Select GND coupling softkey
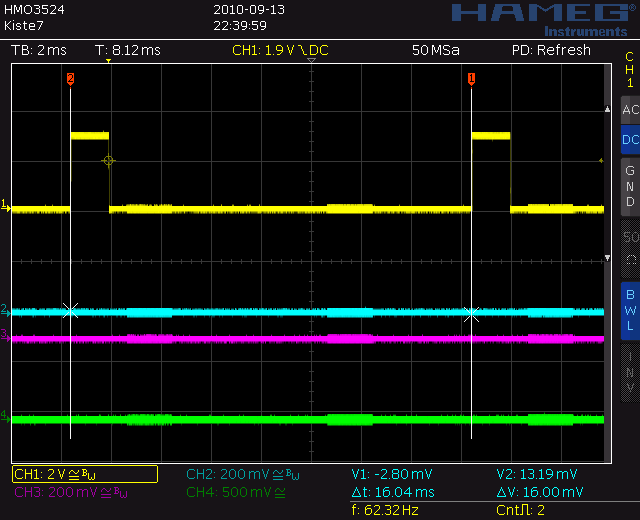Viewport: 640px width, 520px height. click(630, 186)
